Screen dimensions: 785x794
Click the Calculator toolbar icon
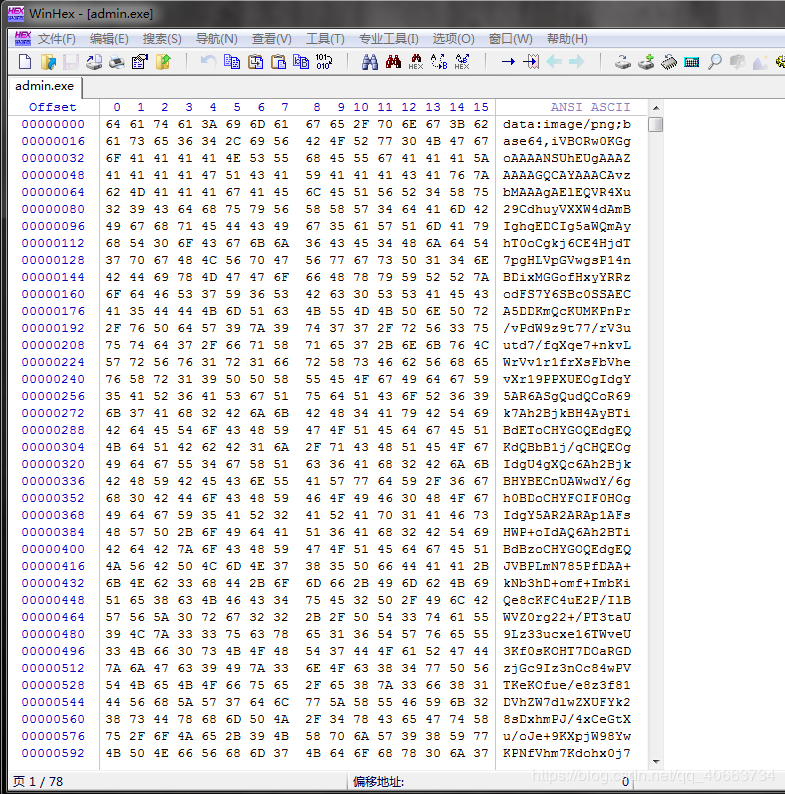(x=692, y=62)
